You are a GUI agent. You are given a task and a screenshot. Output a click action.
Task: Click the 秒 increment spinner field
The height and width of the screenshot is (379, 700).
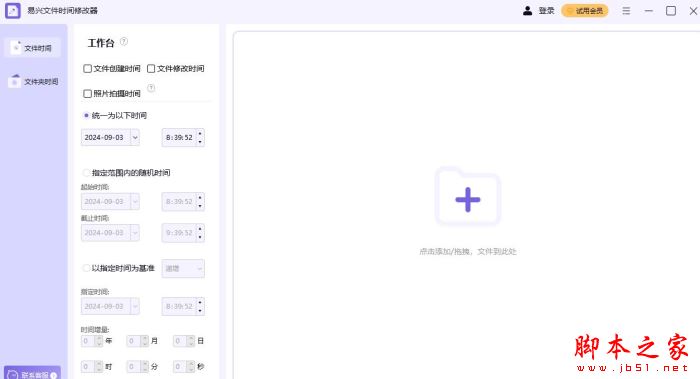pyautogui.click(x=184, y=367)
